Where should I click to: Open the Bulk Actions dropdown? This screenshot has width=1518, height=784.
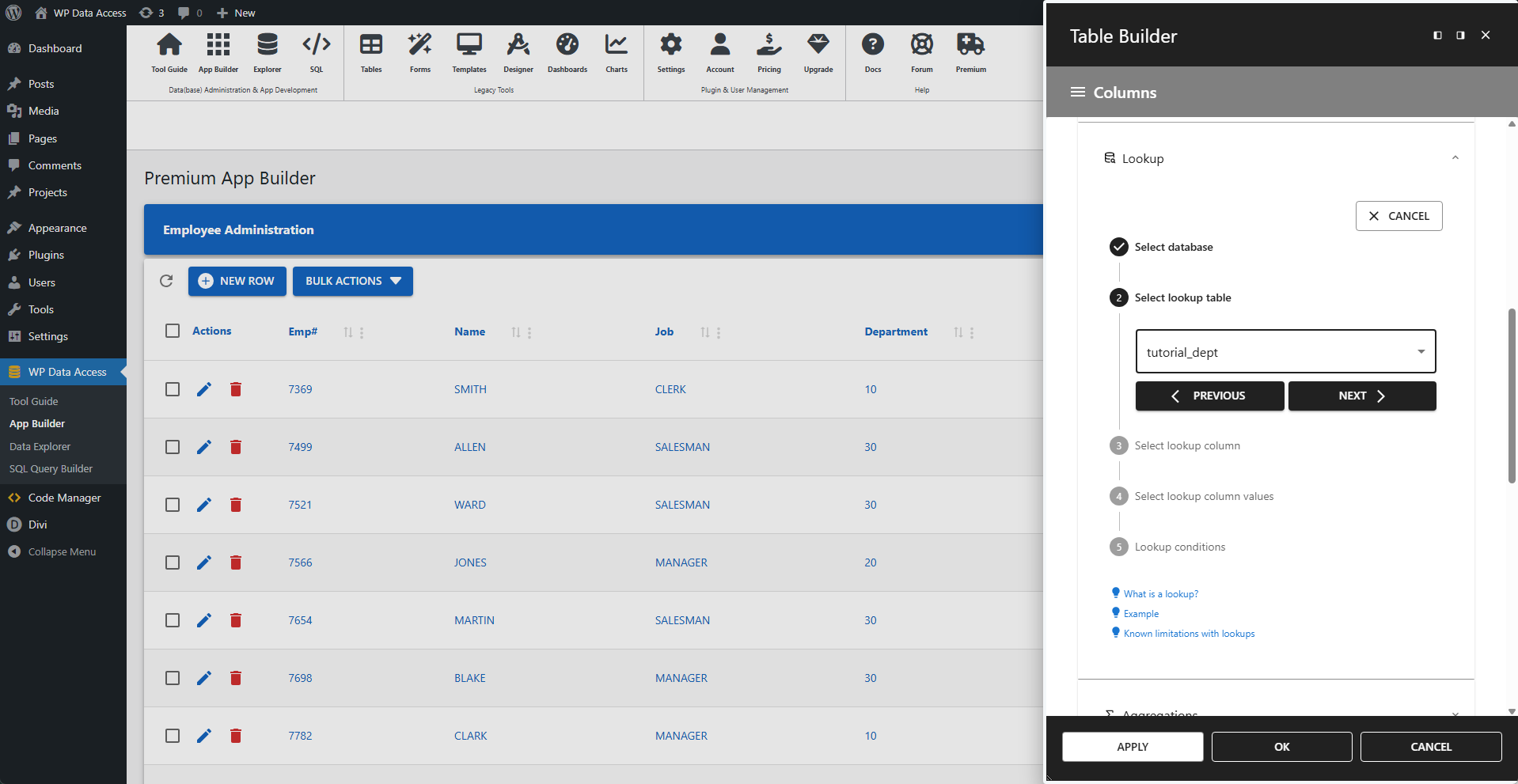(x=352, y=281)
